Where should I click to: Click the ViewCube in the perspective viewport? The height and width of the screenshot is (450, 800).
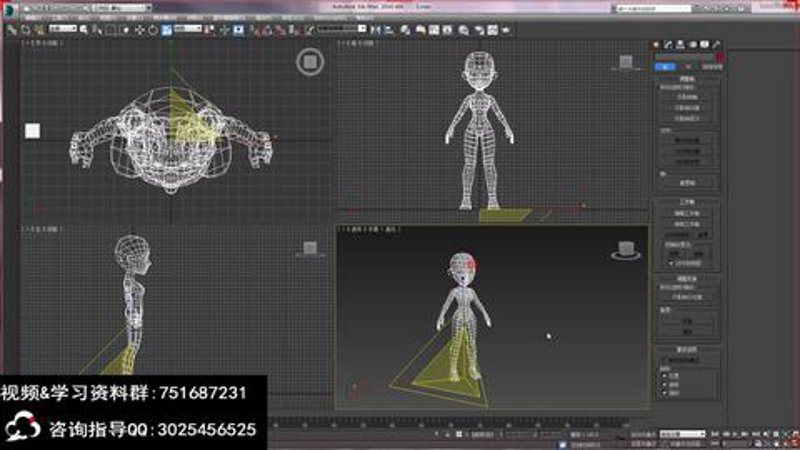click(626, 251)
